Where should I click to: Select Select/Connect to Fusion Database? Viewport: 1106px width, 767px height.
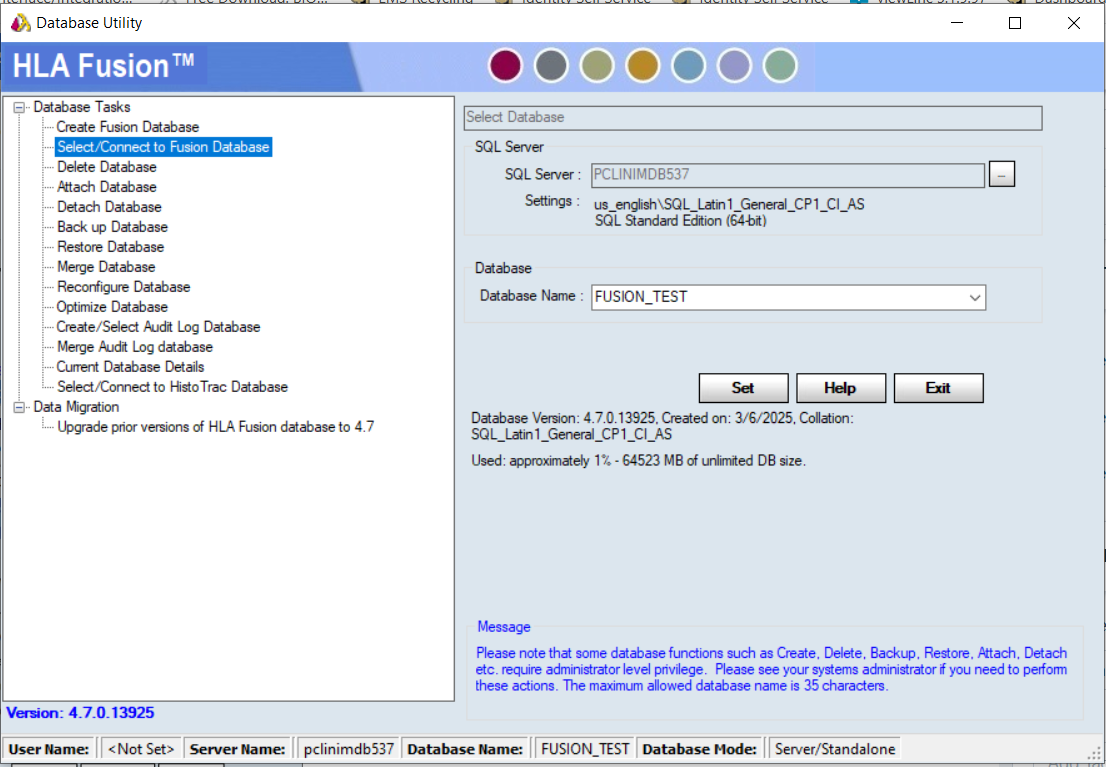coord(164,147)
